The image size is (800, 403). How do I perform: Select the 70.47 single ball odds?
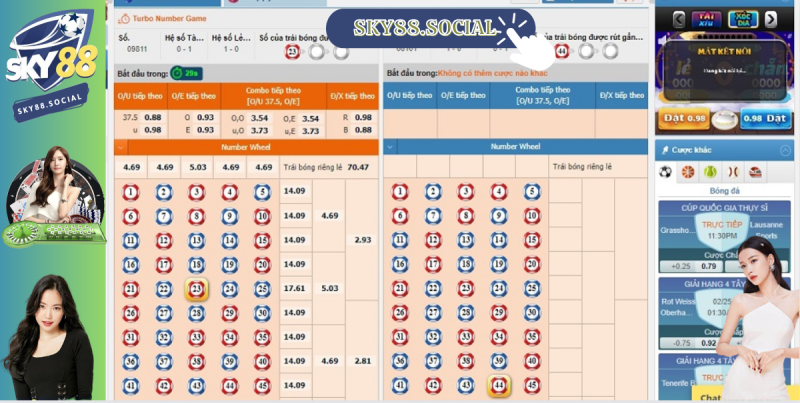358,167
